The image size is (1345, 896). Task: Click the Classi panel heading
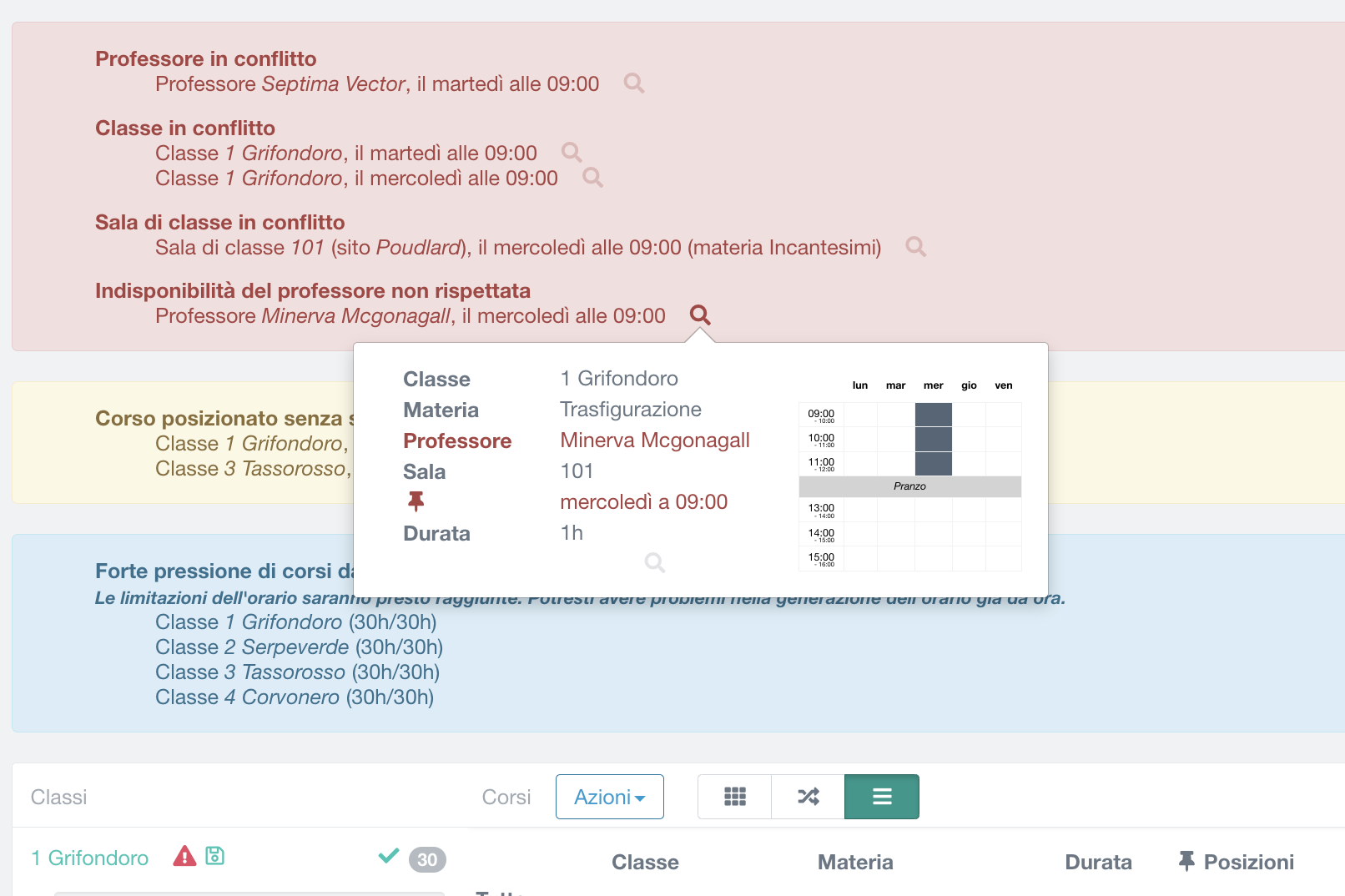(58, 797)
